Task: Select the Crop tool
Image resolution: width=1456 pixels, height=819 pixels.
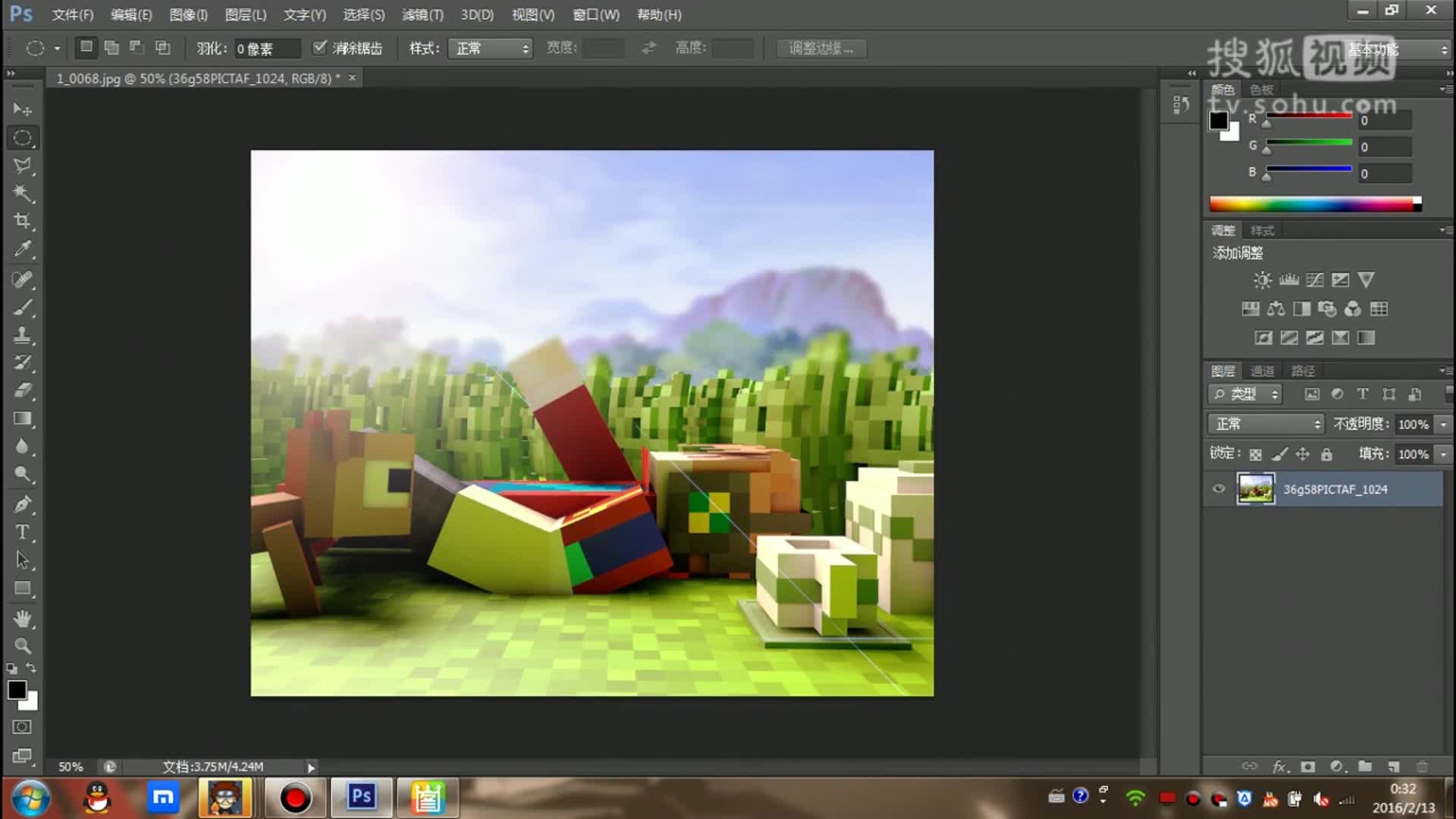Action: 22,221
